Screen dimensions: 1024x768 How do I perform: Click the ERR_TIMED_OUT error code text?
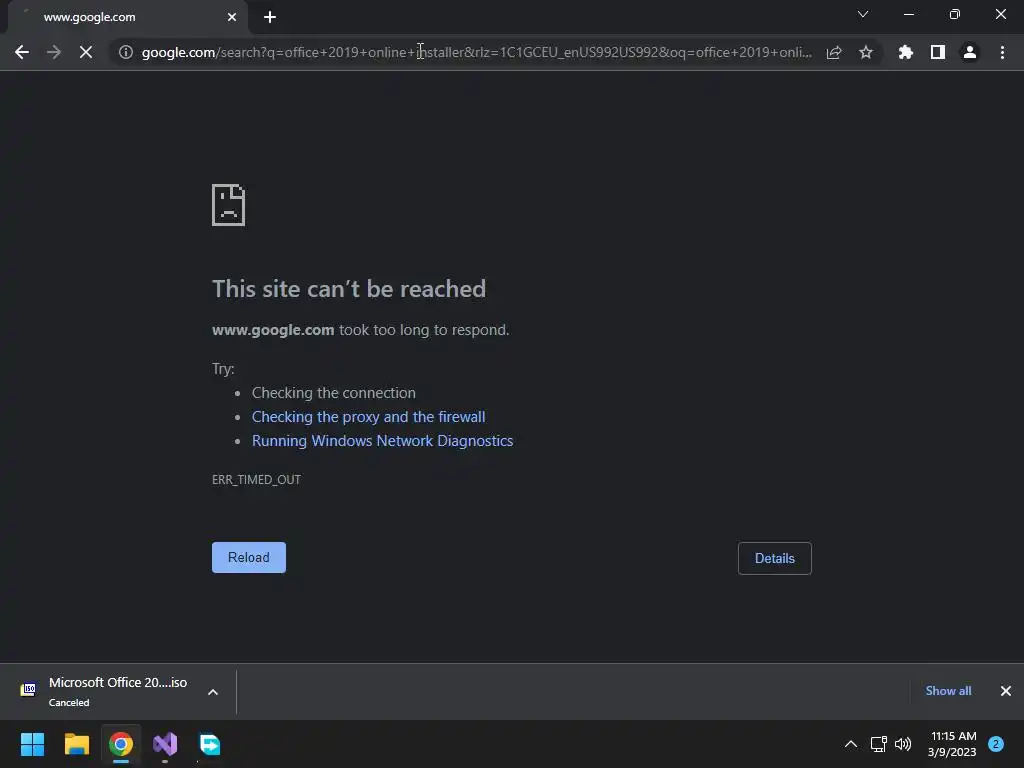(x=256, y=479)
